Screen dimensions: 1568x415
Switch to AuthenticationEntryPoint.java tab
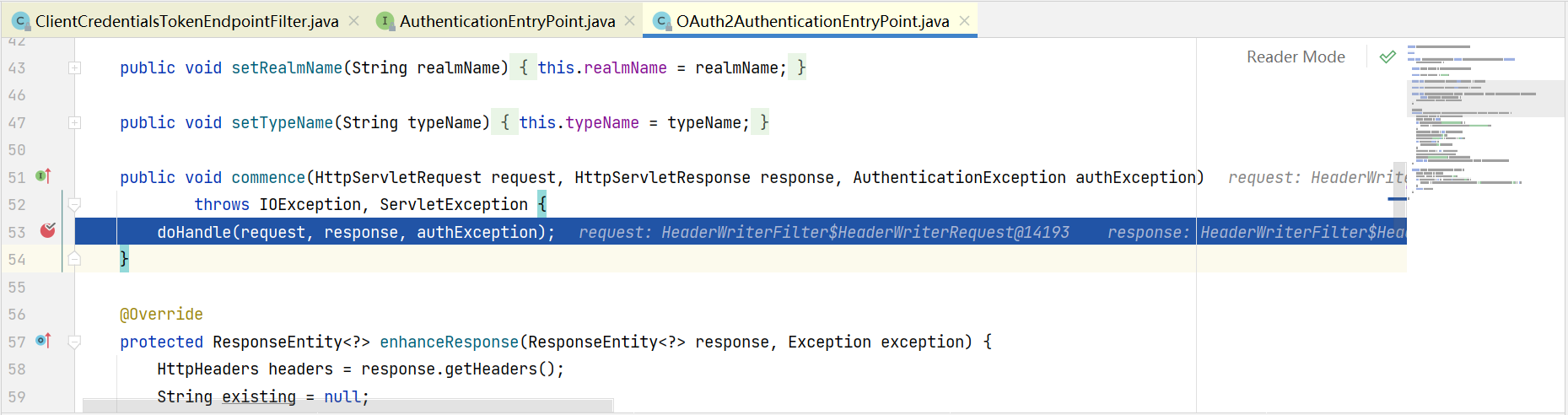[x=507, y=21]
